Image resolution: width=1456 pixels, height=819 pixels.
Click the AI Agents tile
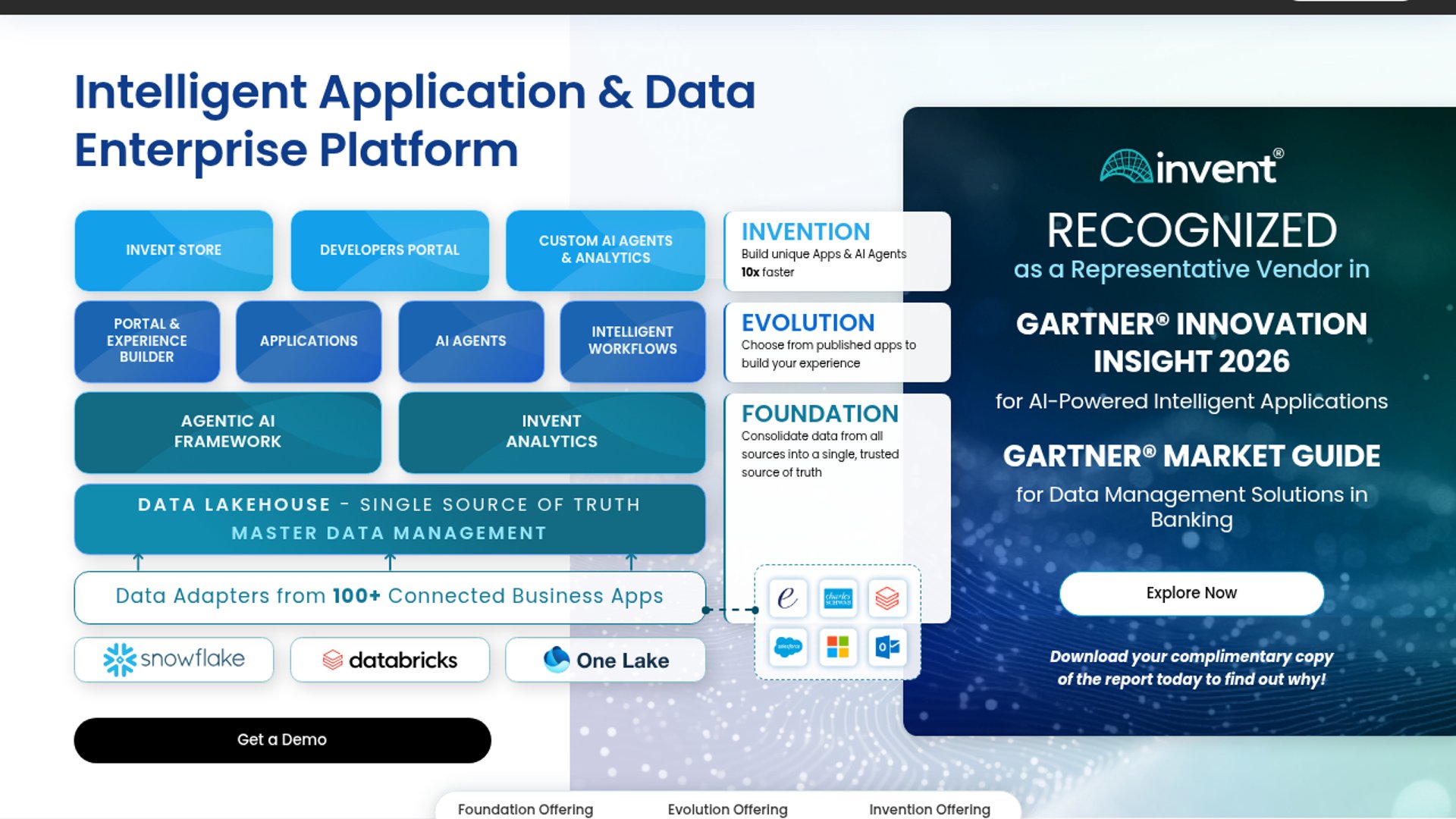click(471, 341)
